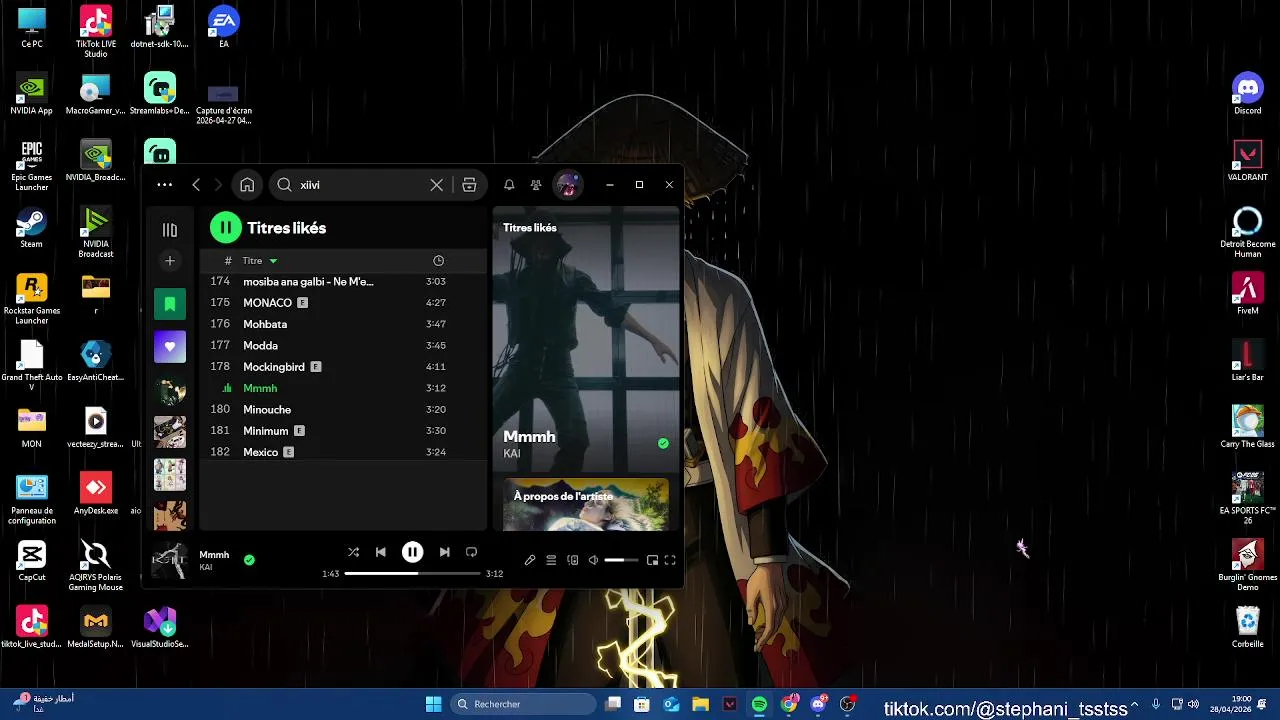
Task: Open the Browse icon next to search
Action: pos(469,185)
